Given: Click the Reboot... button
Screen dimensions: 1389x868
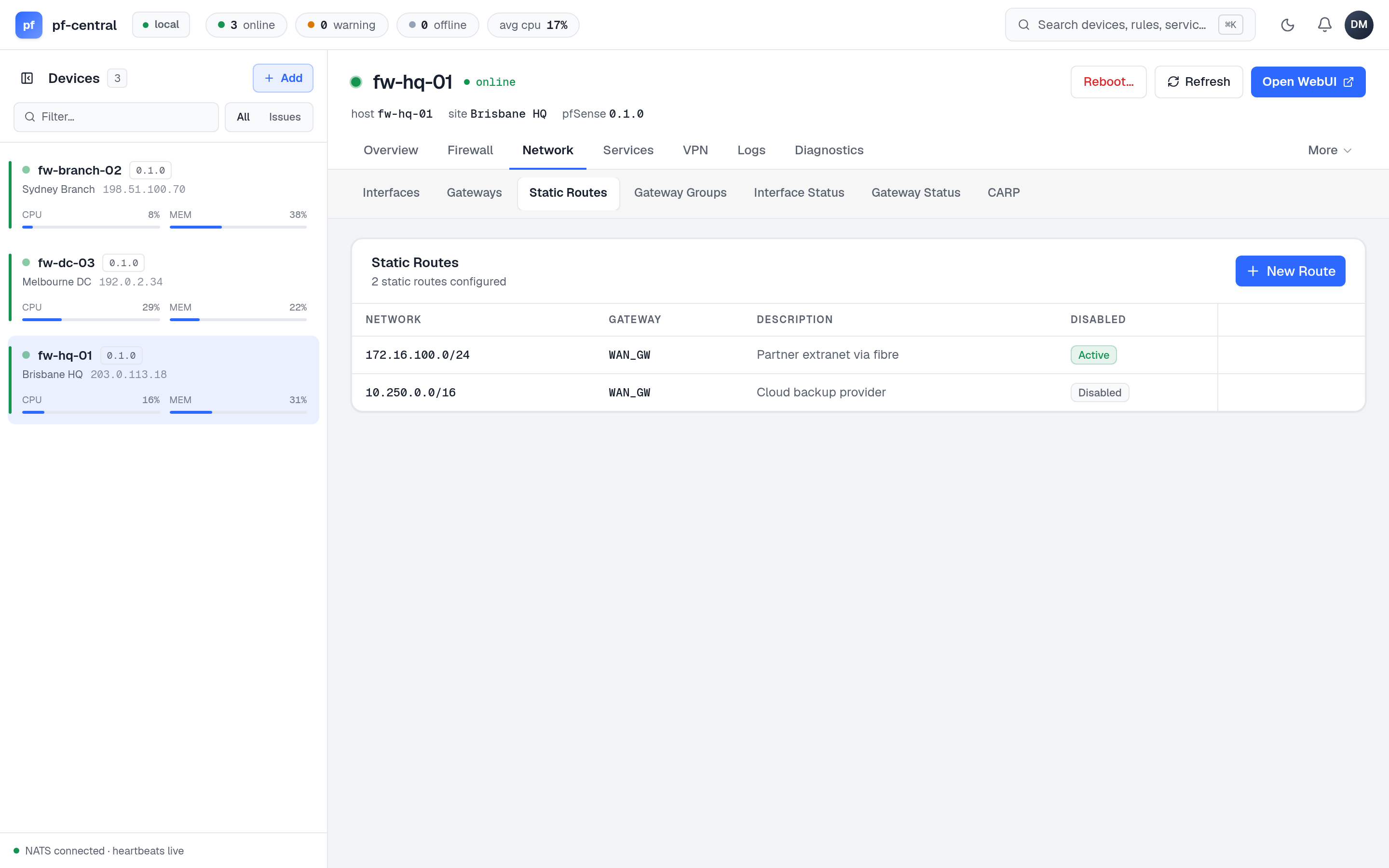Looking at the screenshot, I should coord(1108,81).
